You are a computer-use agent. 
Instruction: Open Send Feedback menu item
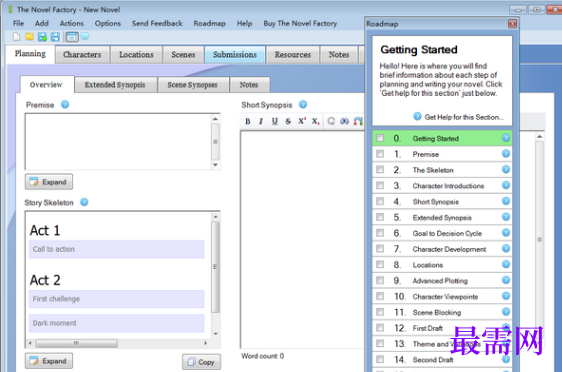tap(157, 23)
